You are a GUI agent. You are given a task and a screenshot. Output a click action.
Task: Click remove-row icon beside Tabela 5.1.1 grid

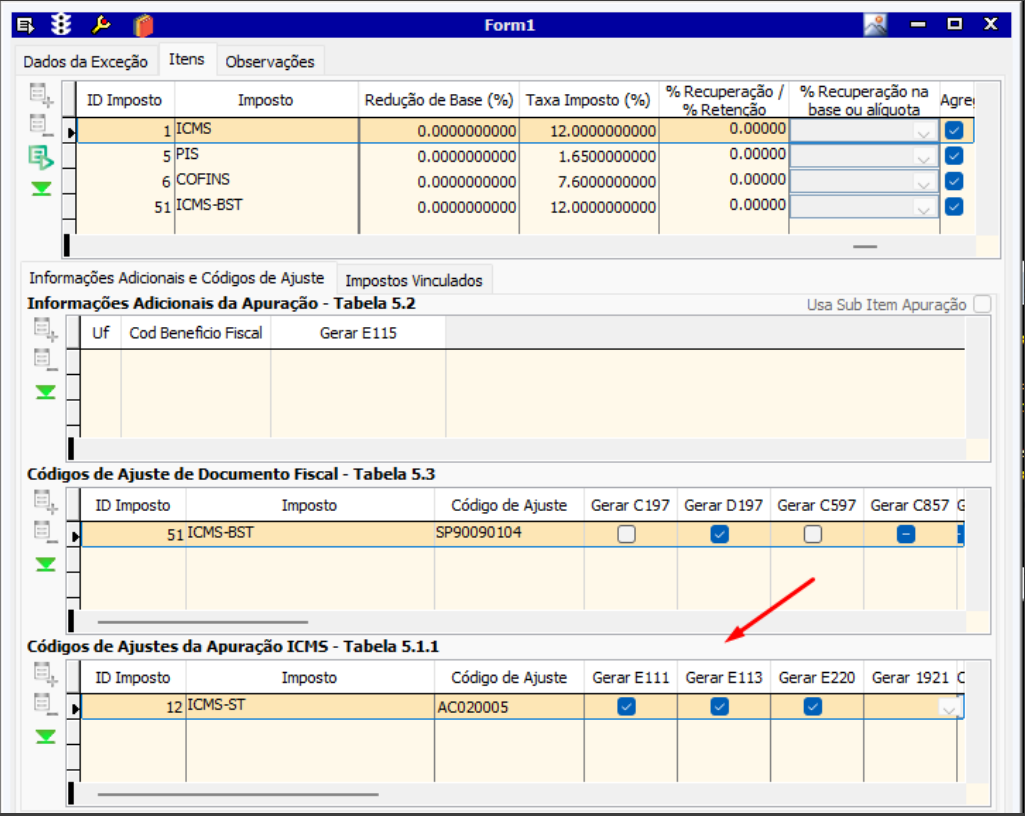[44, 703]
